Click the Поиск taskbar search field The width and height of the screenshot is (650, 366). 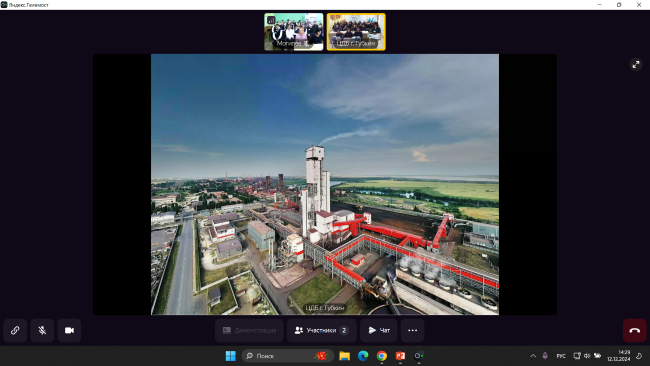(288, 356)
